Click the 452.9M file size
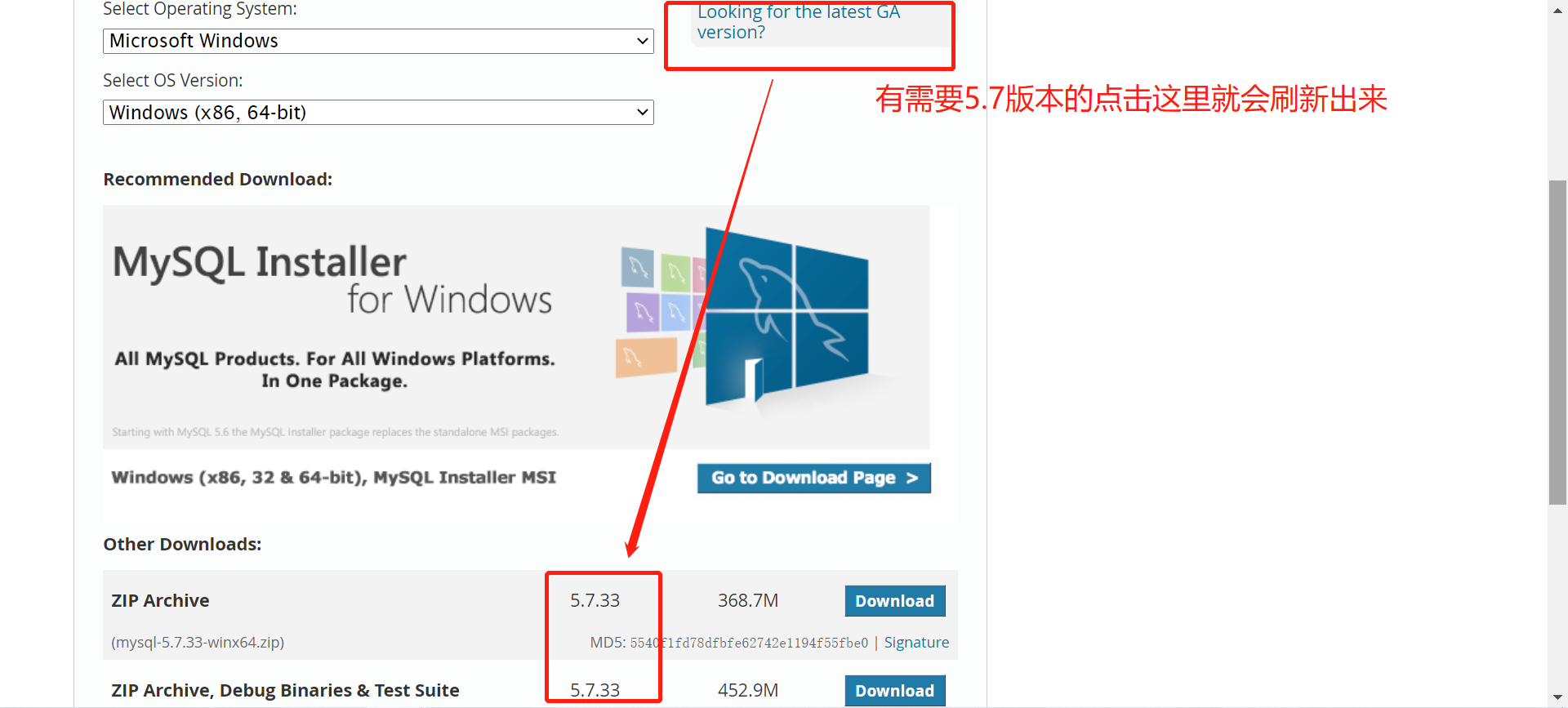 748,691
